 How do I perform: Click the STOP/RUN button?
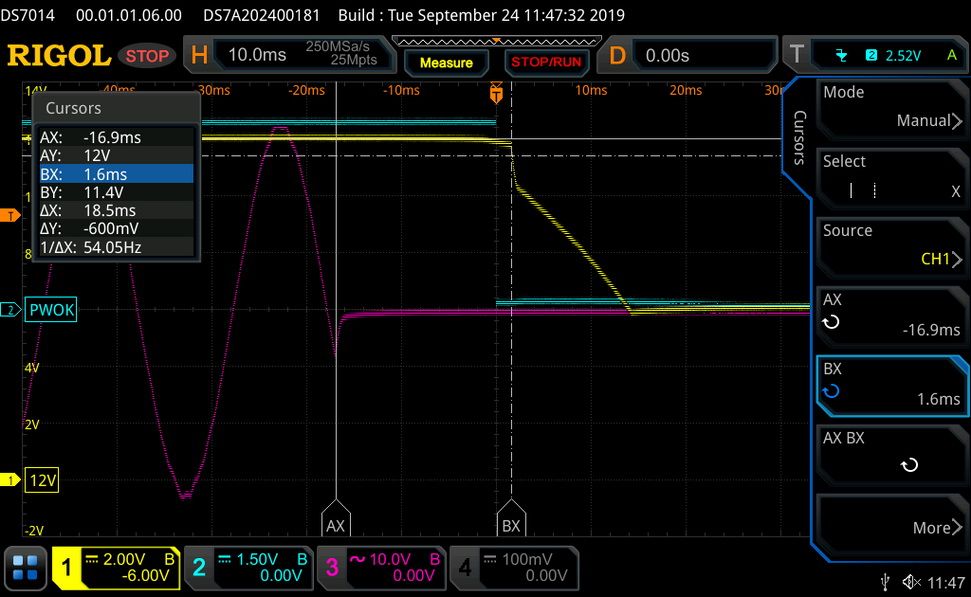click(x=546, y=63)
